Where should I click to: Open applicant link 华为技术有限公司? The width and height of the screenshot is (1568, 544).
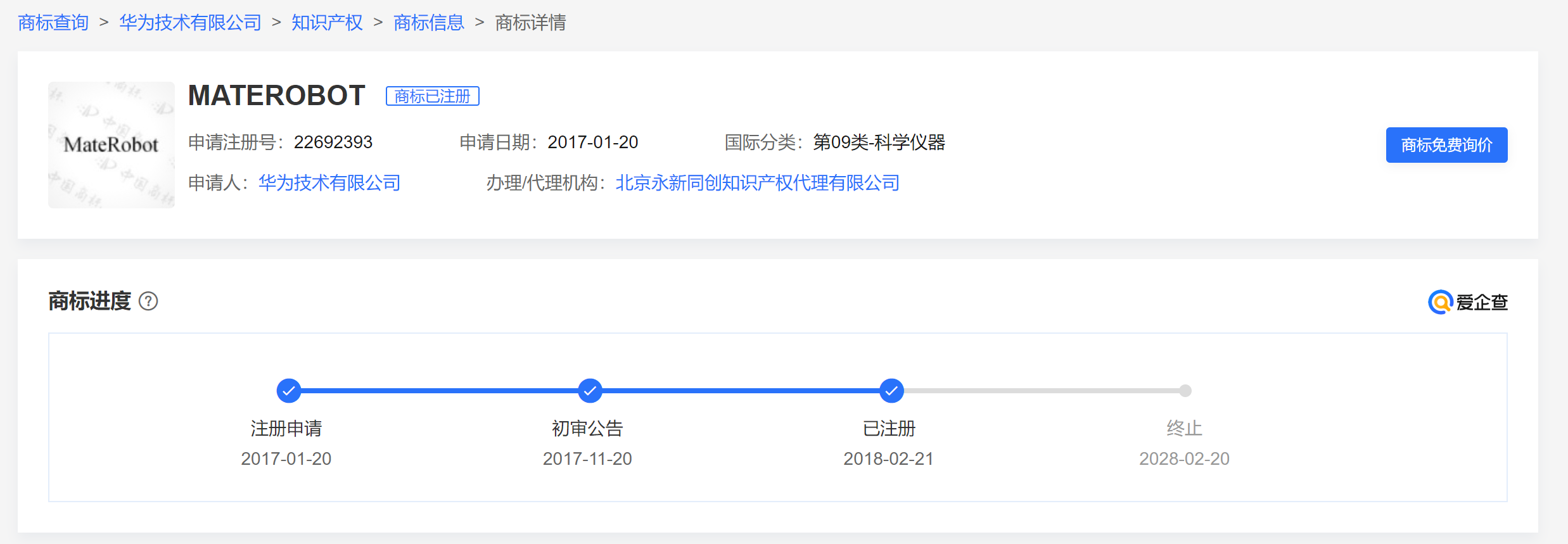(x=329, y=183)
